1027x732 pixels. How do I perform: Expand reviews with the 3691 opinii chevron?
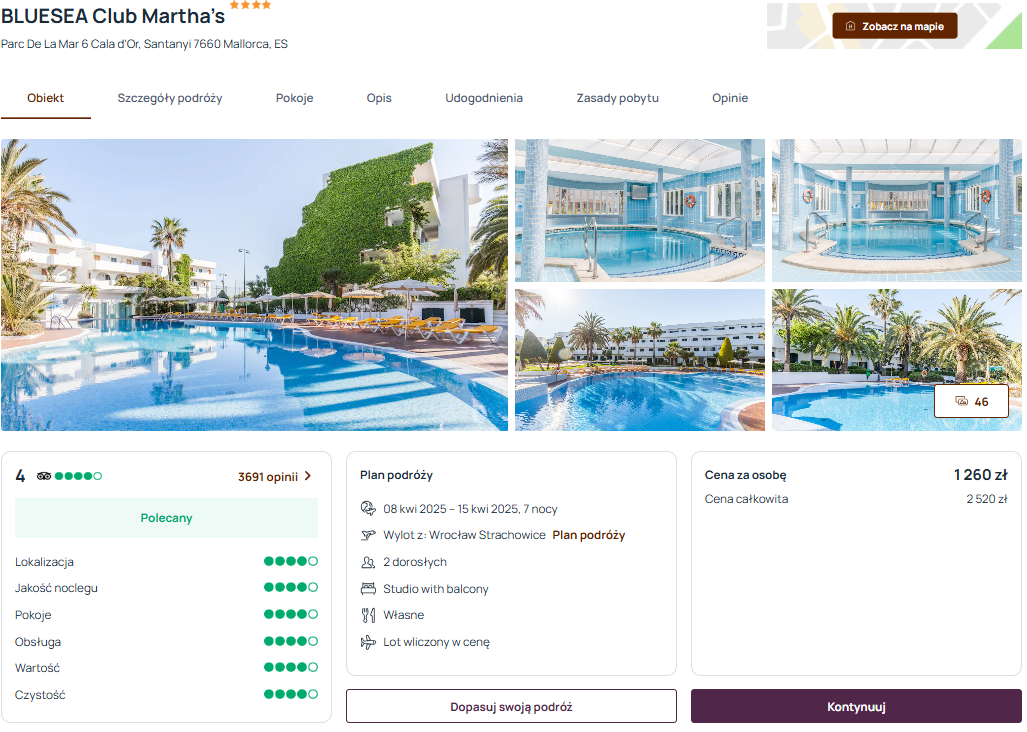pos(309,478)
